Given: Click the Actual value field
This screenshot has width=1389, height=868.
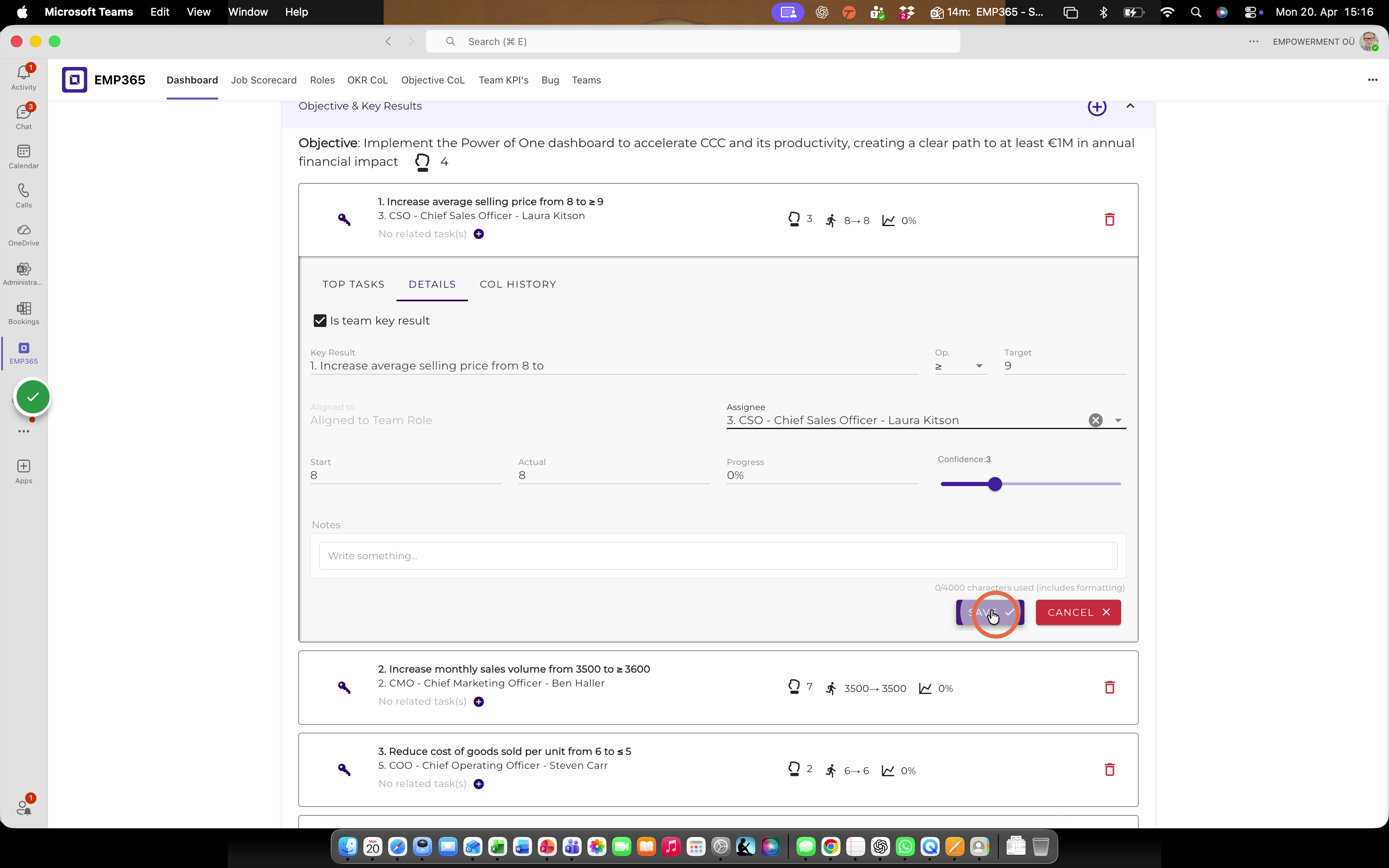Looking at the screenshot, I should [x=613, y=475].
